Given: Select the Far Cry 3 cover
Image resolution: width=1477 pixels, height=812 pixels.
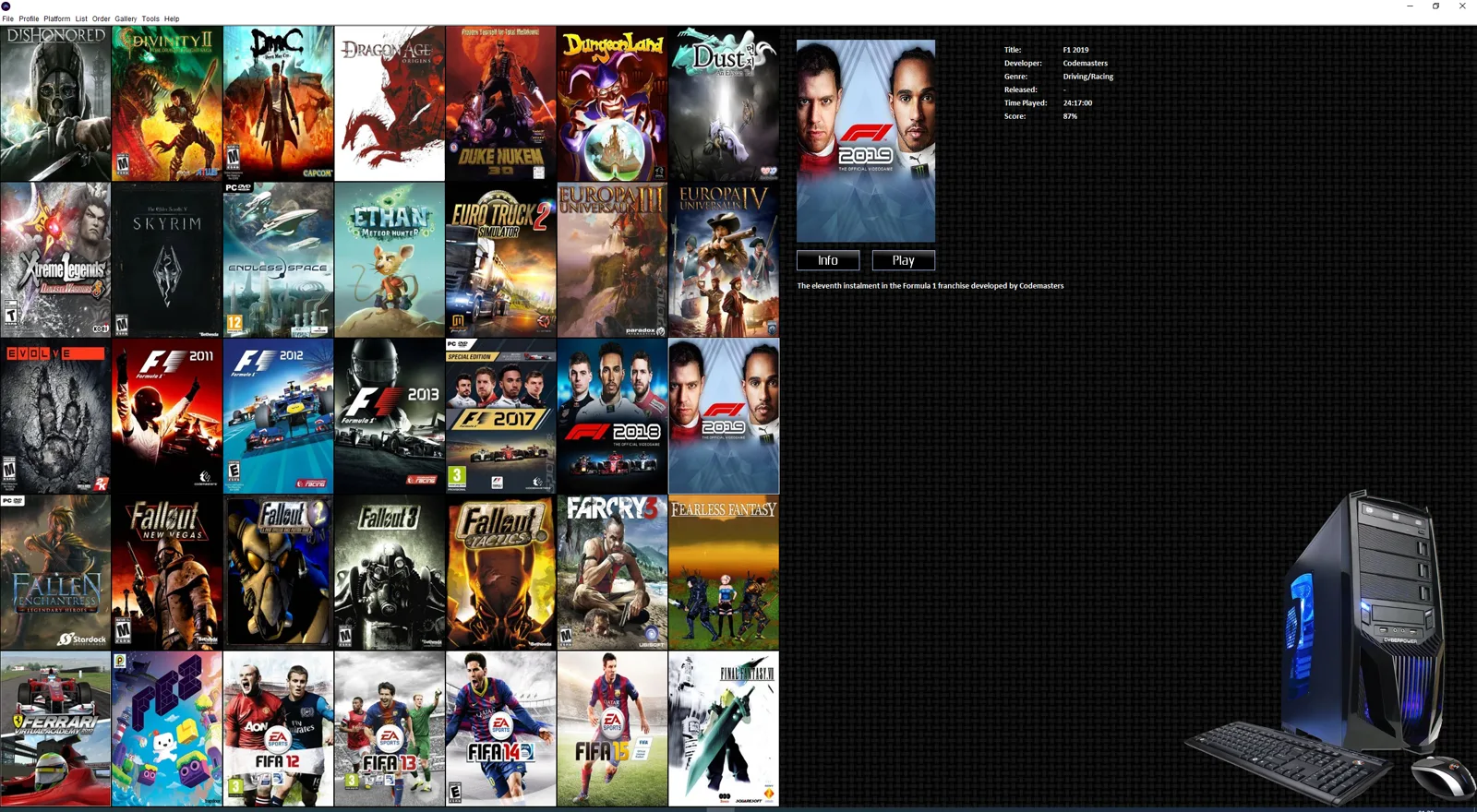Looking at the screenshot, I should pyautogui.click(x=612, y=572).
